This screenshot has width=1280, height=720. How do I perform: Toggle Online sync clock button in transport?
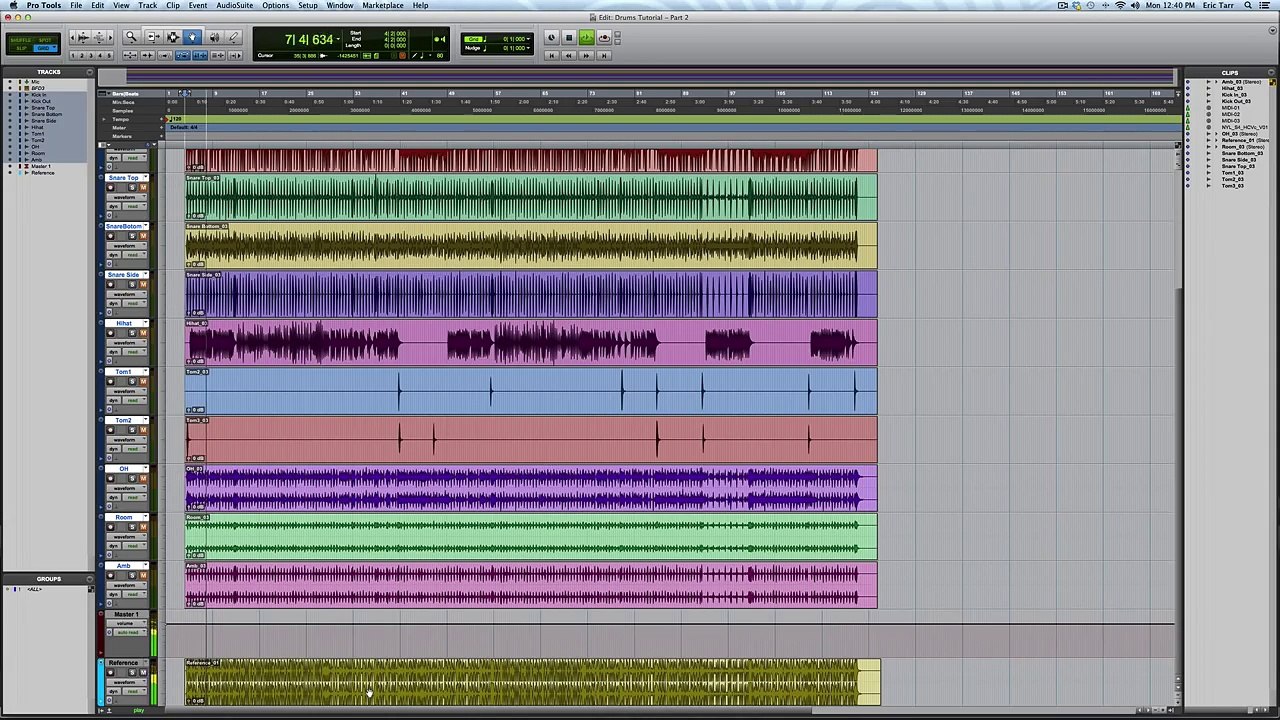(552, 37)
